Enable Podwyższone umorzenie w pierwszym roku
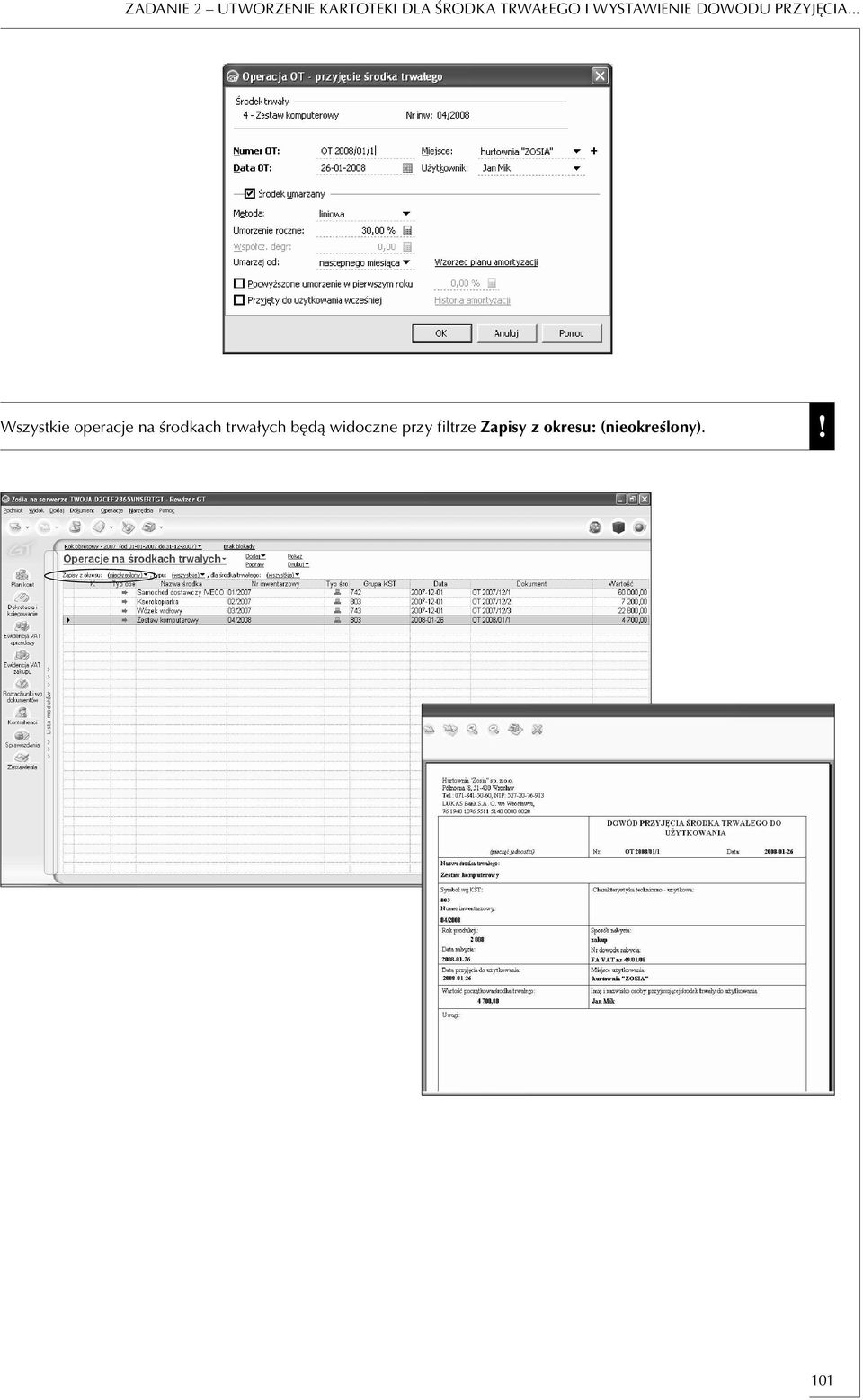The height and width of the screenshot is (1400, 863). (x=239, y=284)
